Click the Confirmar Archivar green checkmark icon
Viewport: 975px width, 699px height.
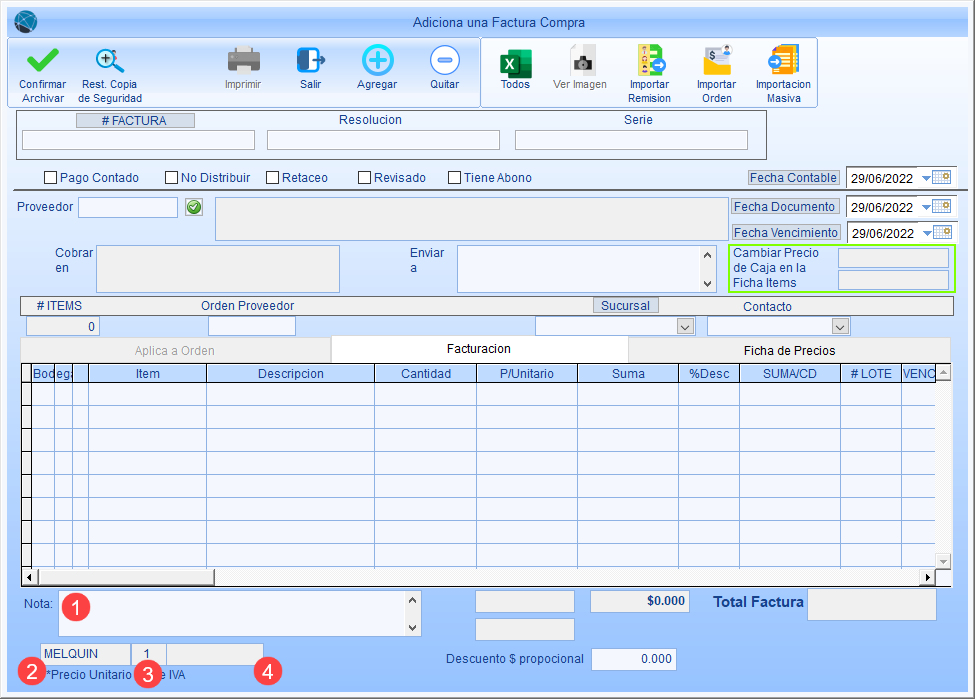(x=43, y=60)
